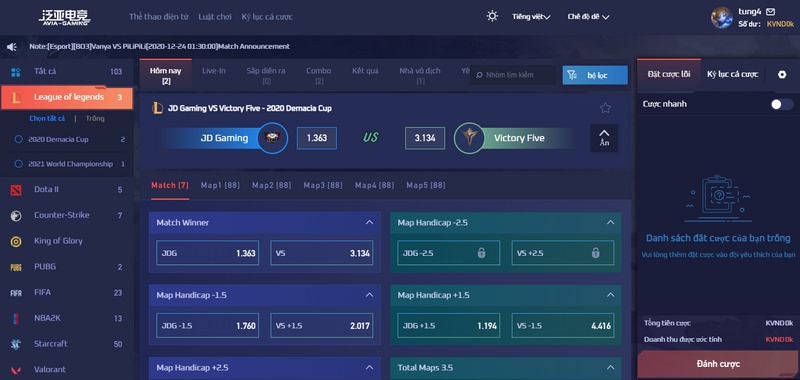Toggle the sun brightness theme icon
The width and height of the screenshot is (800, 380).
[x=492, y=16]
